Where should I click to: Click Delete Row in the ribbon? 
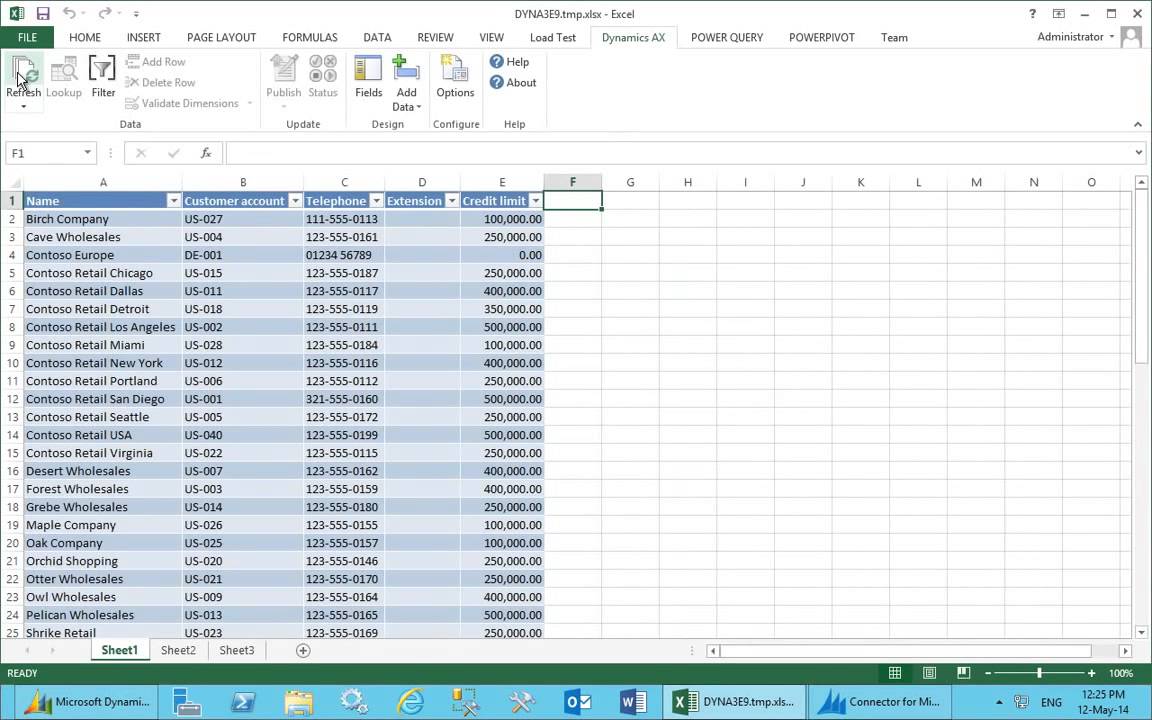[160, 82]
